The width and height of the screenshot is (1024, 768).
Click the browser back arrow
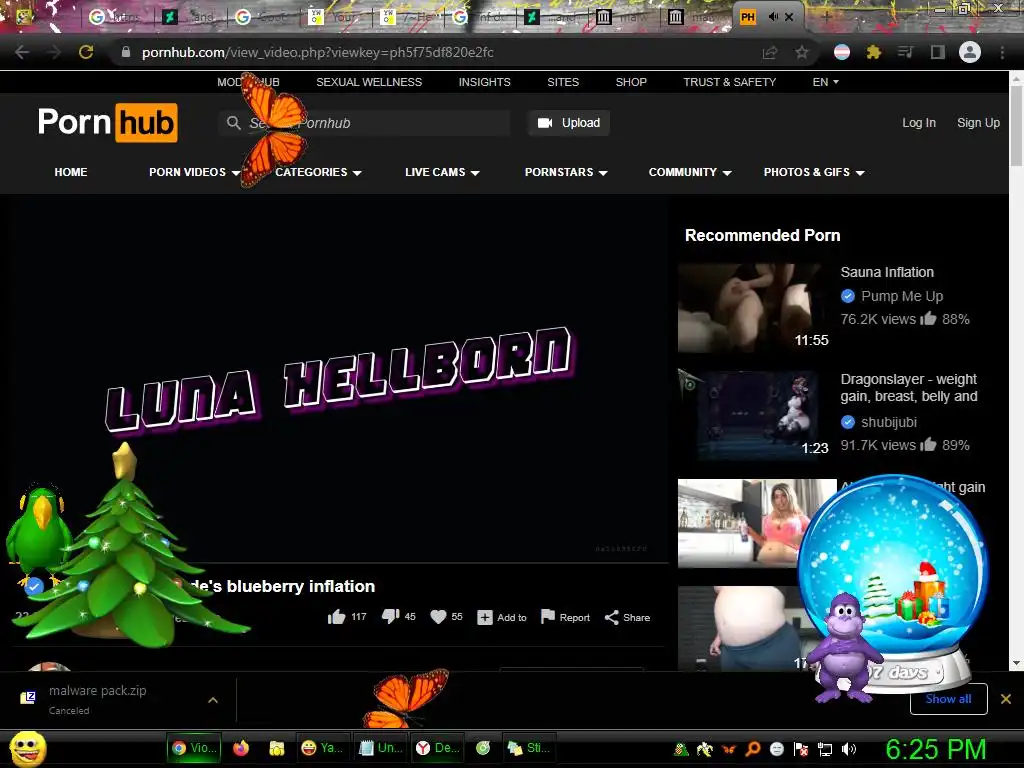(x=22, y=52)
